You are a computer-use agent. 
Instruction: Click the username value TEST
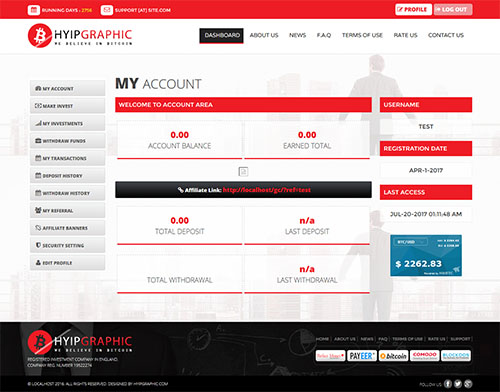point(426,127)
